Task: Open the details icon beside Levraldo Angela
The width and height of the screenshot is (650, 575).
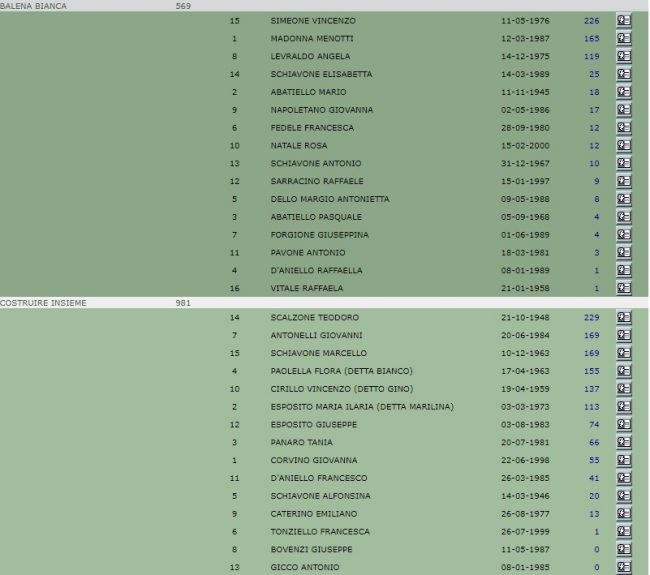Action: click(624, 56)
